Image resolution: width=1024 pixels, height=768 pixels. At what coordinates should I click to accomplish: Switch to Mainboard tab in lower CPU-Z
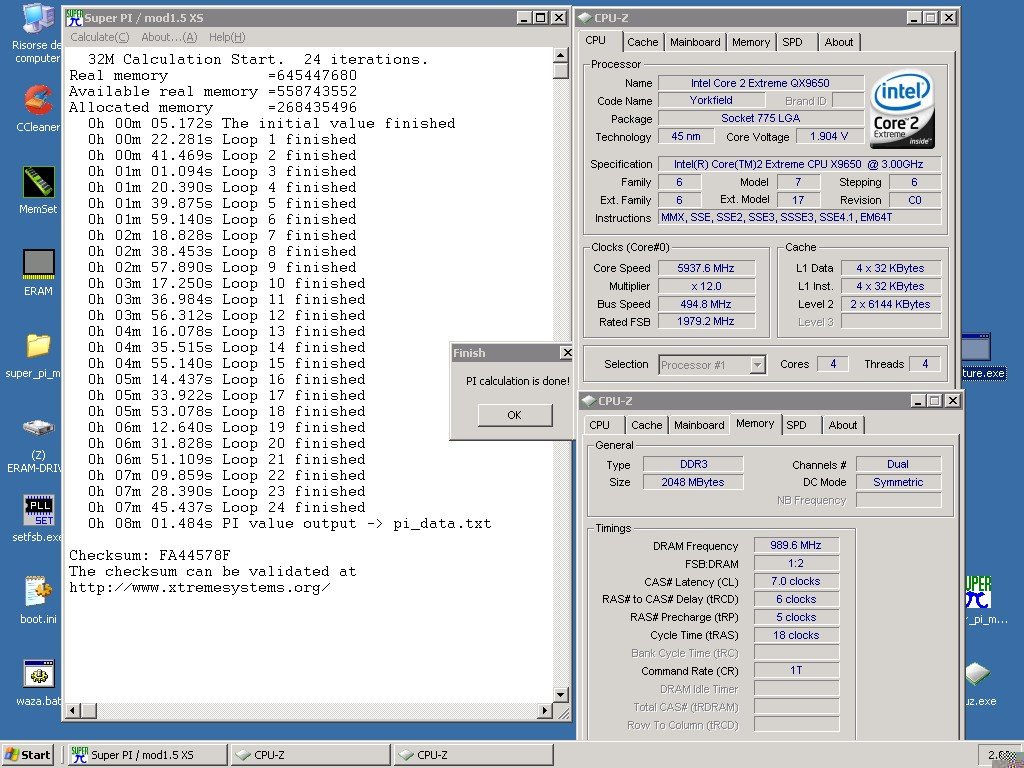[699, 425]
